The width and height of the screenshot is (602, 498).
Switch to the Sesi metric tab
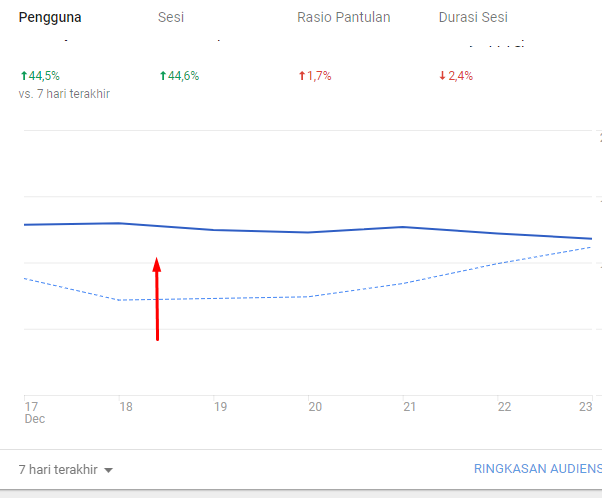click(170, 18)
